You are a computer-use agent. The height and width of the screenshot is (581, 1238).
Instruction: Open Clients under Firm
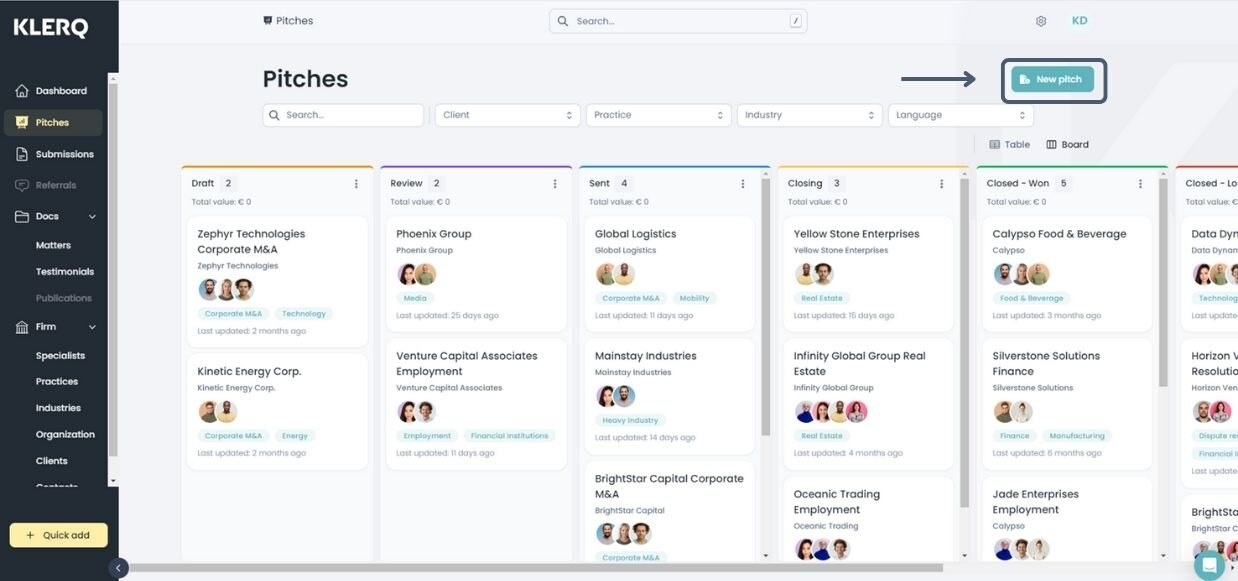52,461
